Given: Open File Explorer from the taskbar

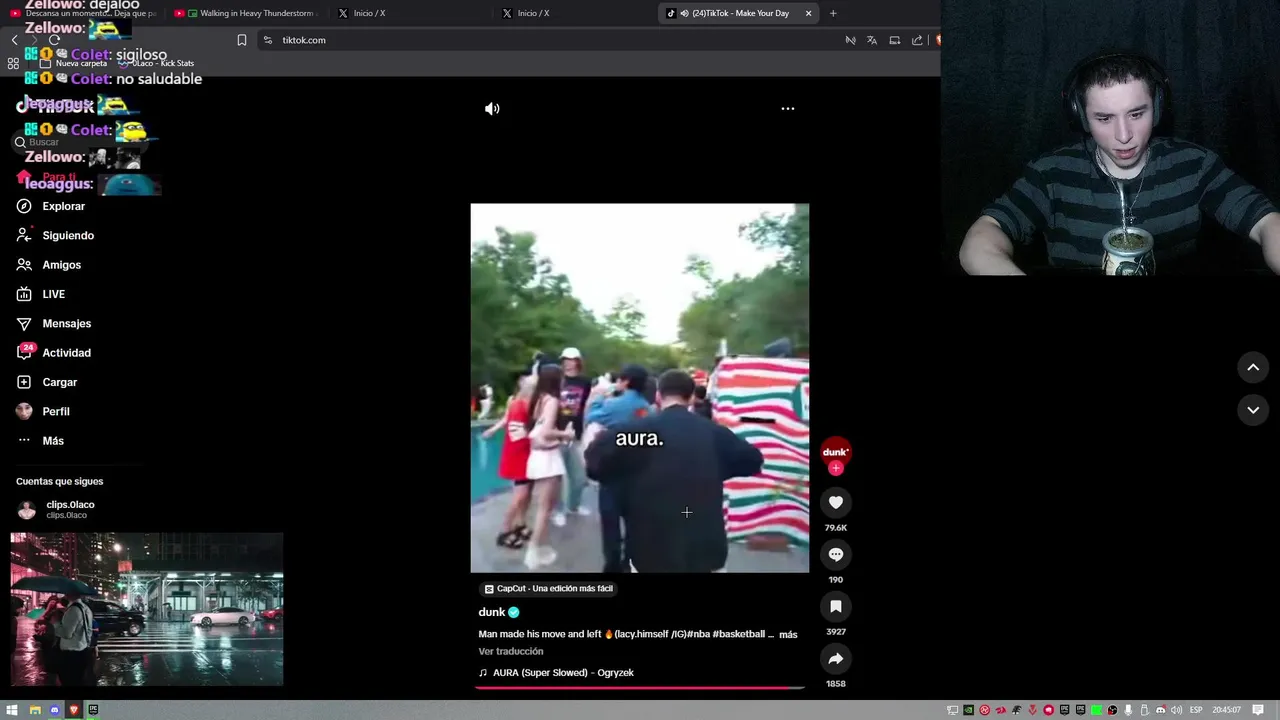Looking at the screenshot, I should pyautogui.click(x=34, y=710).
